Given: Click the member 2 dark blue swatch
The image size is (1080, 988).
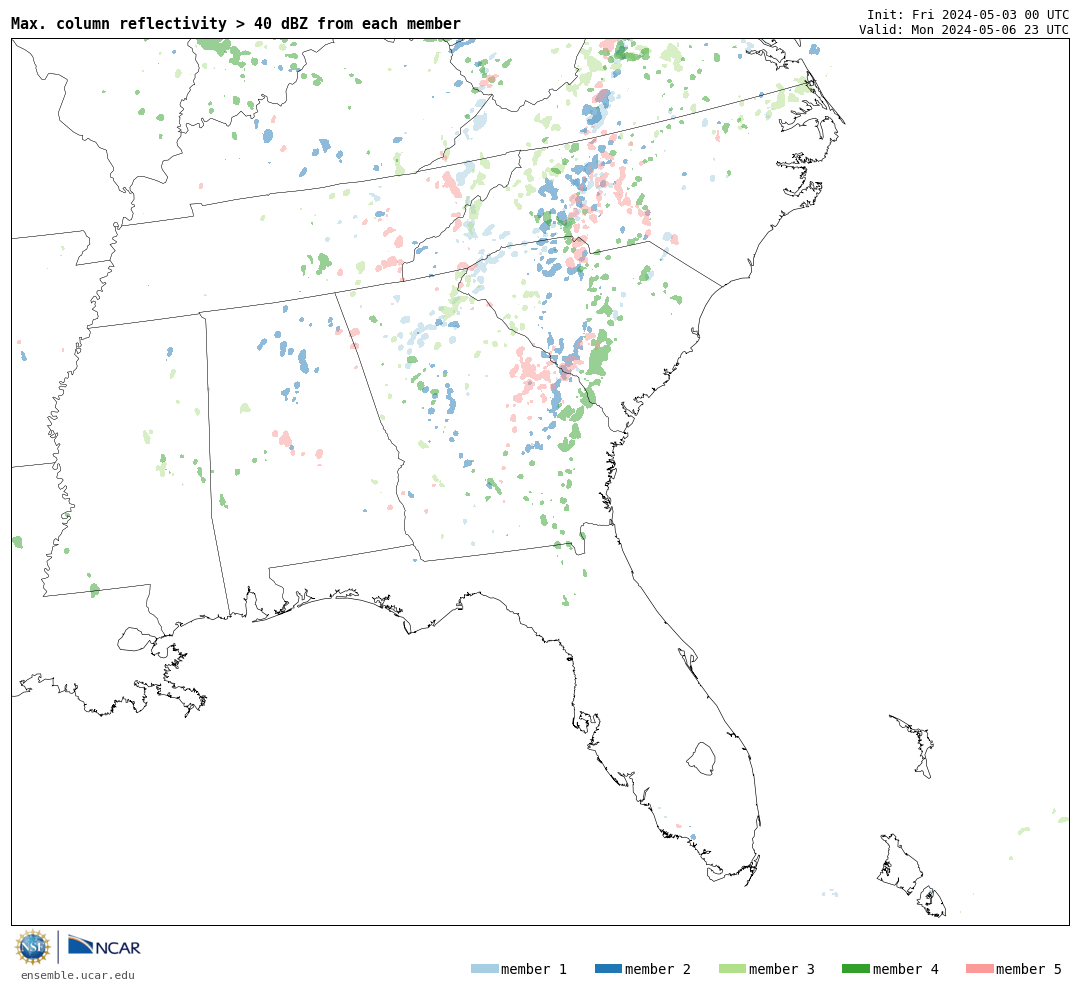Looking at the screenshot, I should pos(608,969).
